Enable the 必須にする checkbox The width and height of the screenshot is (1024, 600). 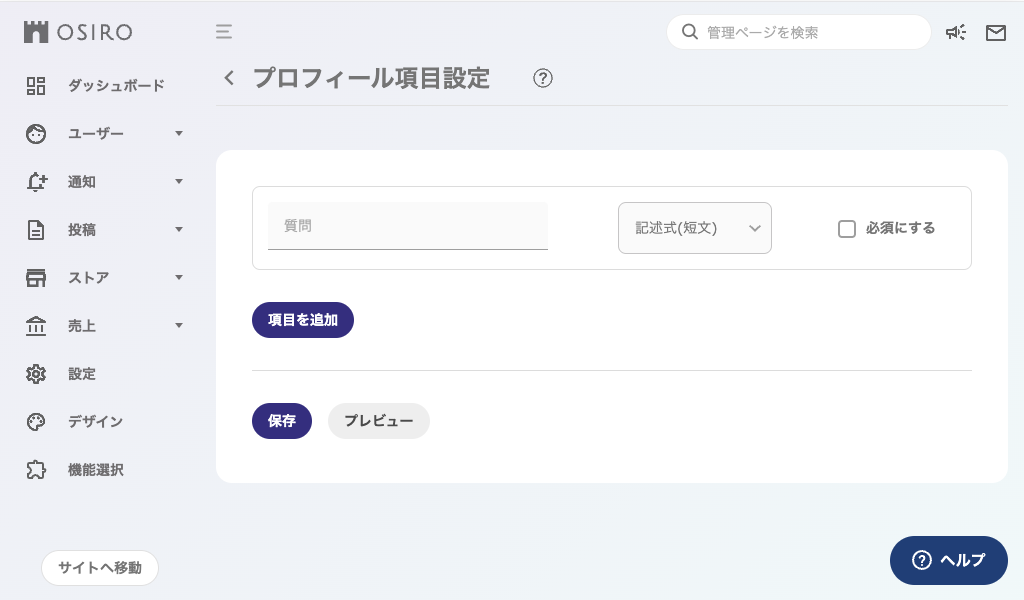847,229
